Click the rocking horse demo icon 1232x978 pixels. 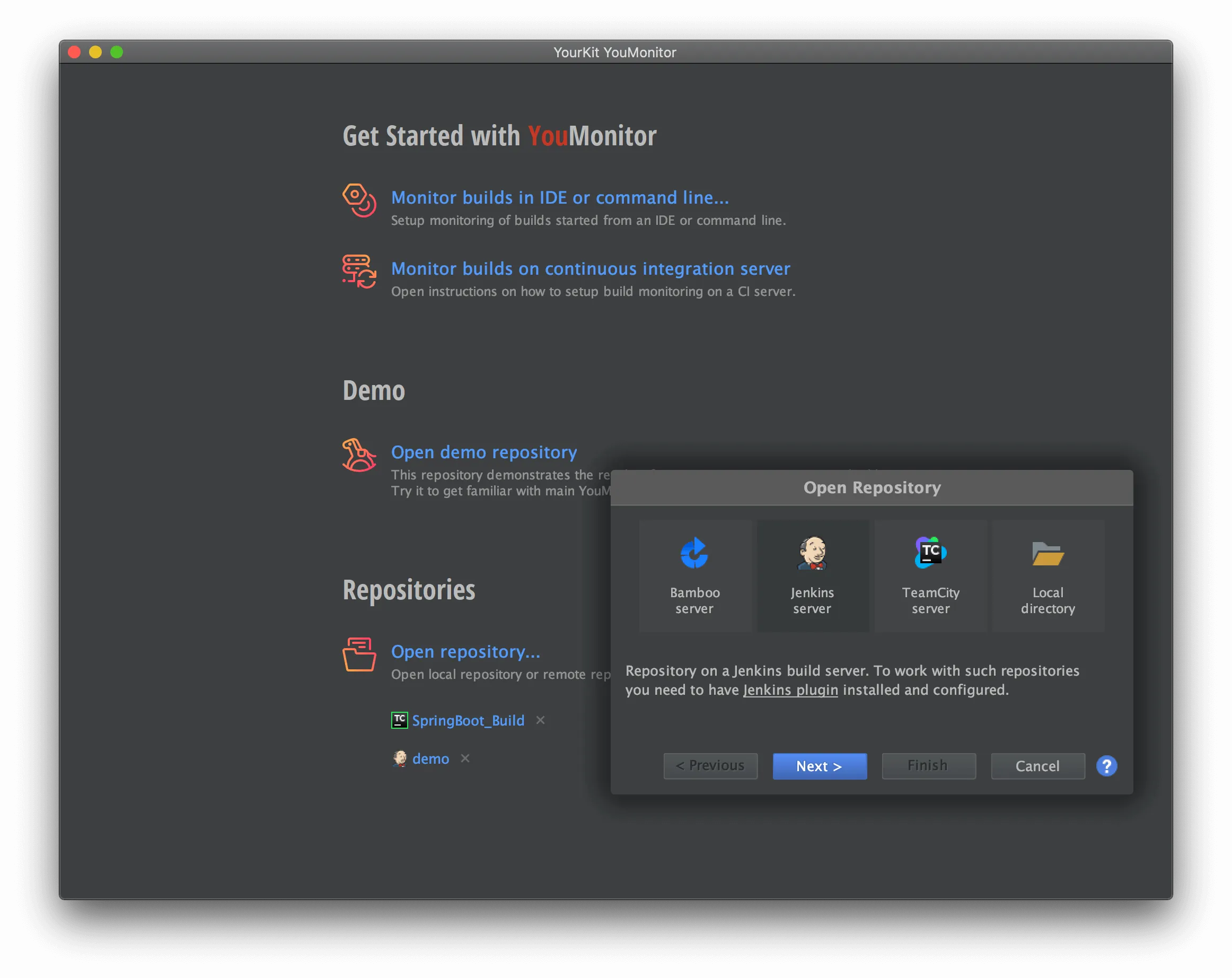click(x=359, y=455)
